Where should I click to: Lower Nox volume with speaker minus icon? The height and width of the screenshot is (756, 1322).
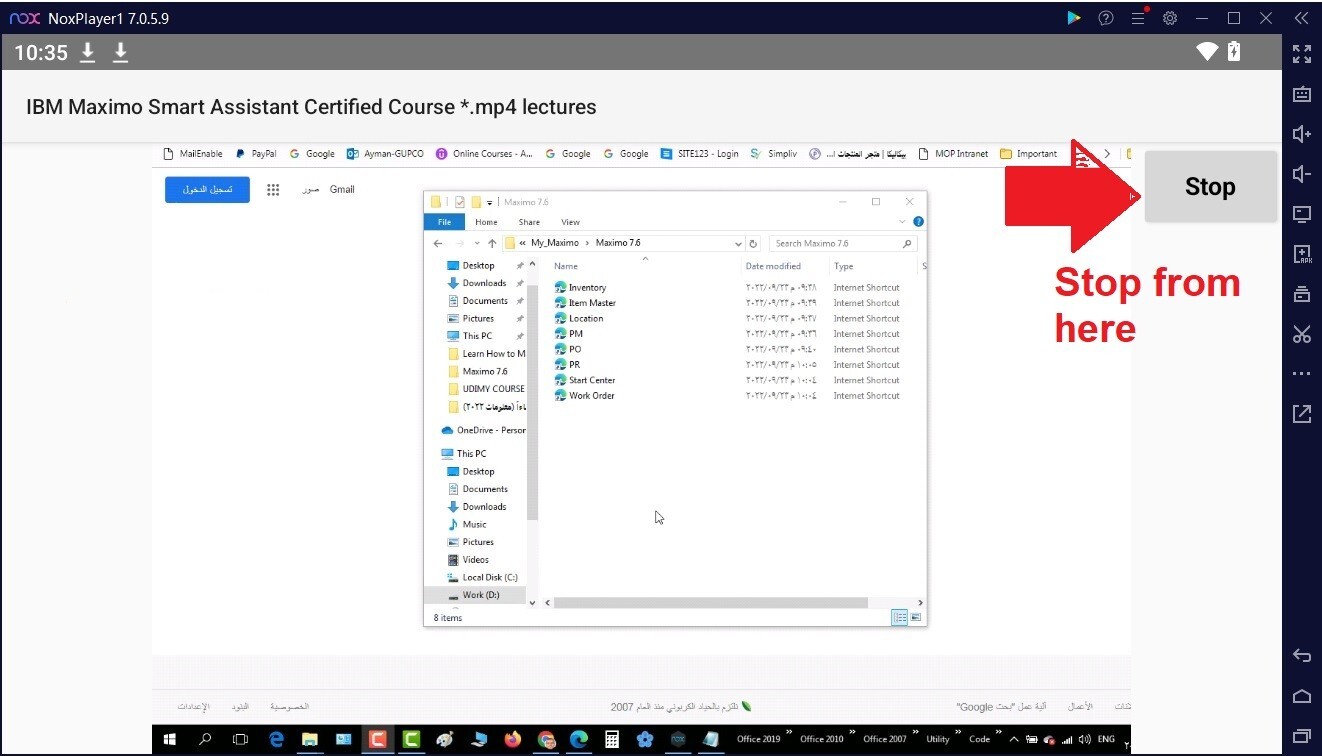click(1301, 175)
